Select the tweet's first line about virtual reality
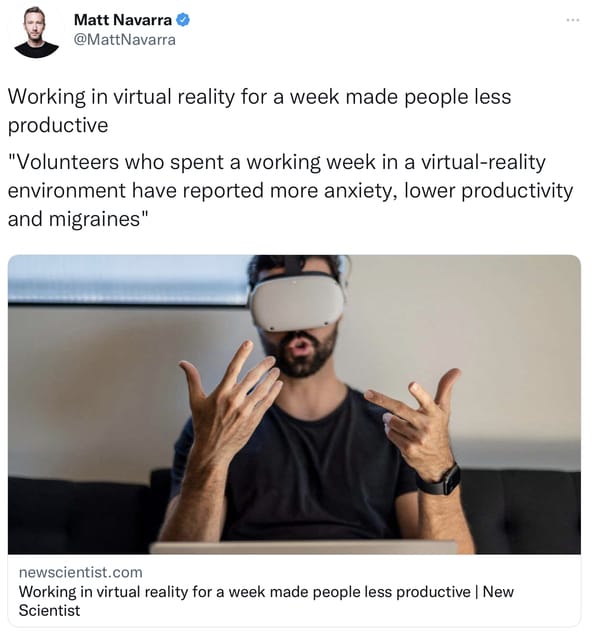Screen dimensions: 600x633 click(x=260, y=111)
